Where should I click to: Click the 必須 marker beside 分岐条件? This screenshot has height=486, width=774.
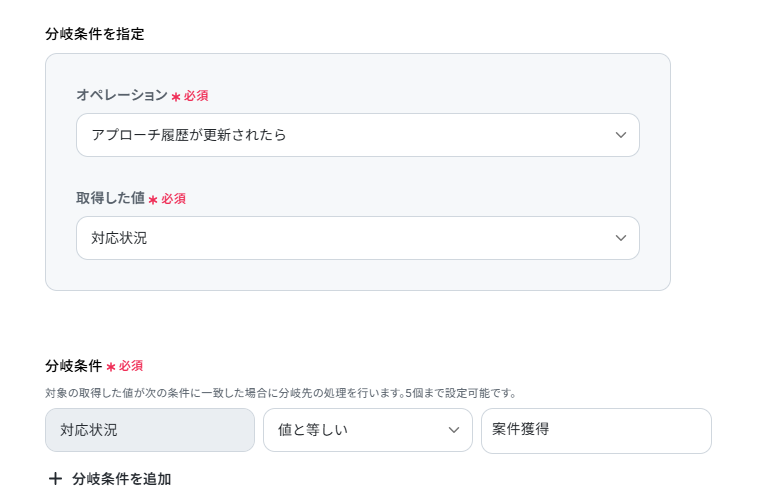click(x=131, y=366)
